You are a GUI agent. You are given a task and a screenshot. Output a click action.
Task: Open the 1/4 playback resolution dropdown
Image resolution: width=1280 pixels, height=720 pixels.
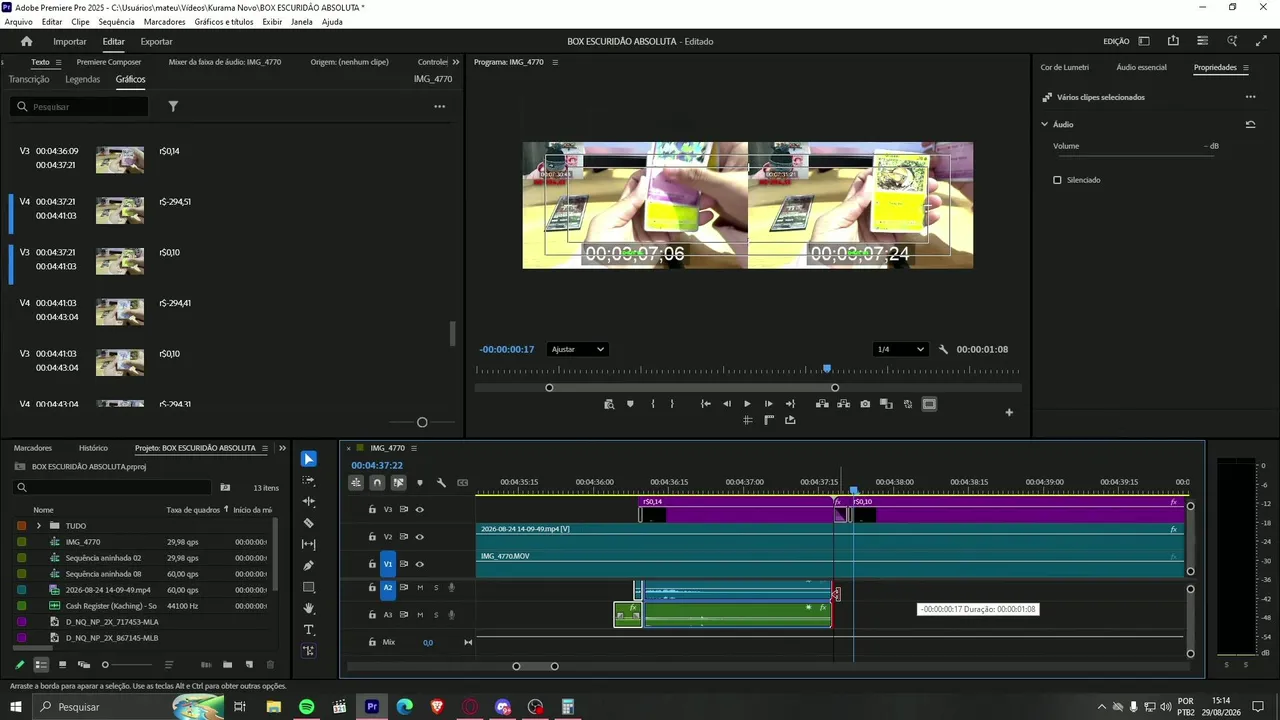[899, 349]
